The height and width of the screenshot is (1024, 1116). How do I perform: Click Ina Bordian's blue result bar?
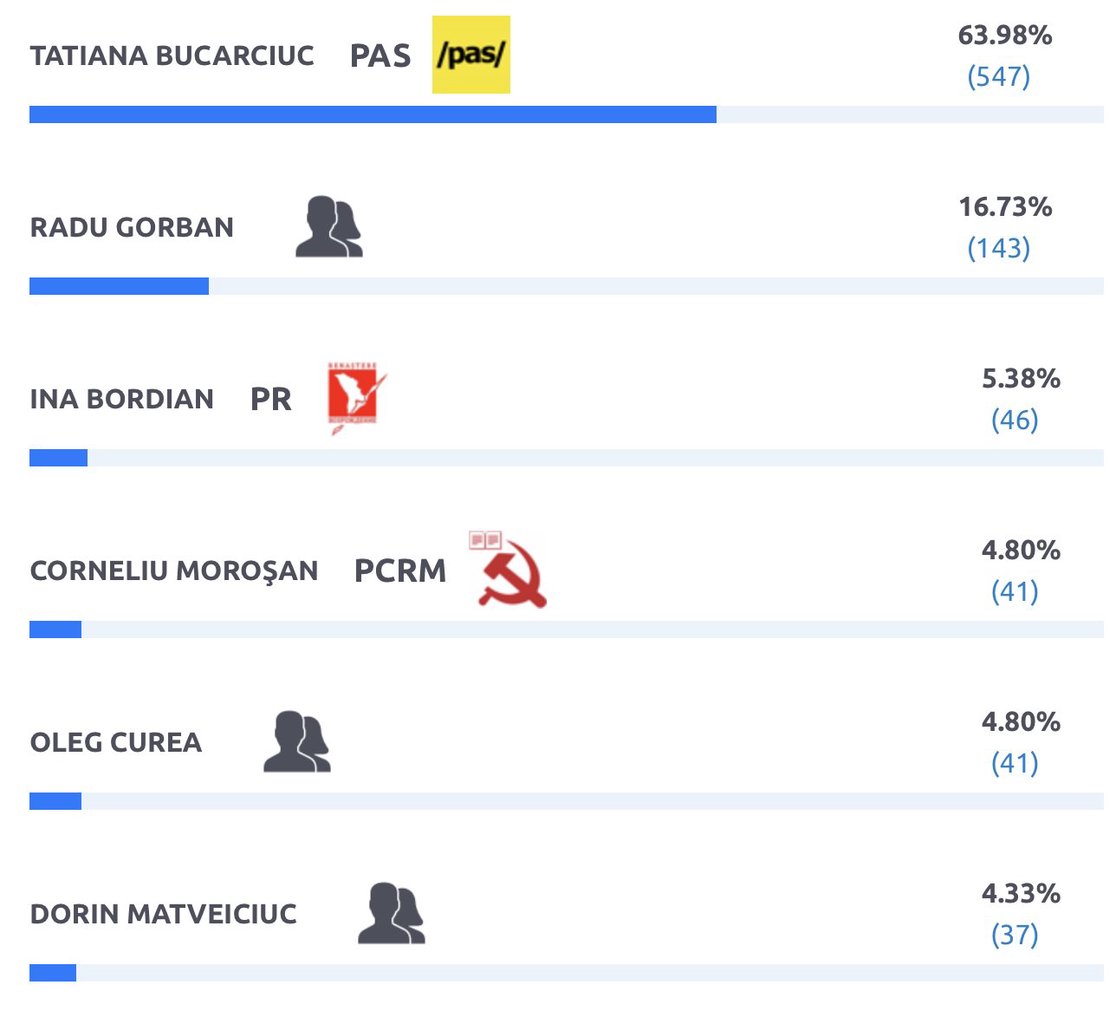click(58, 458)
